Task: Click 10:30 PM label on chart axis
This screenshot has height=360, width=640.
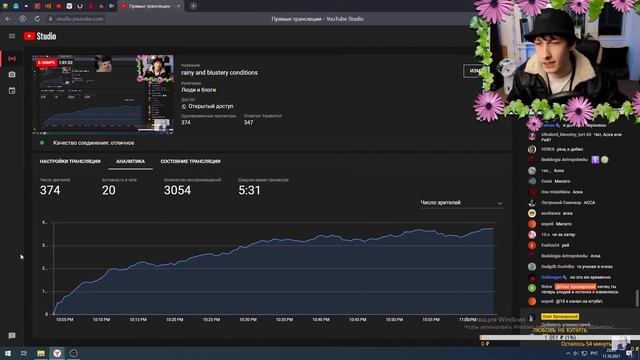Action: [x=248, y=320]
